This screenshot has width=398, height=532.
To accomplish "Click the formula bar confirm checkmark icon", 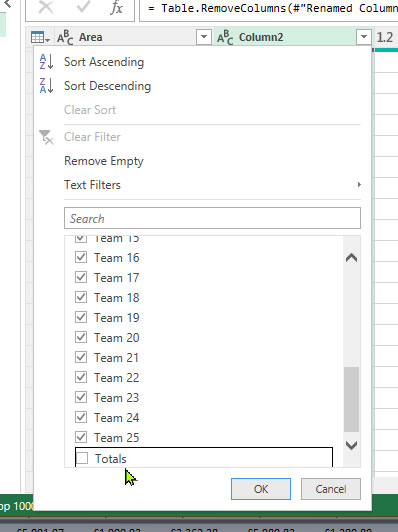I will [x=83, y=7].
